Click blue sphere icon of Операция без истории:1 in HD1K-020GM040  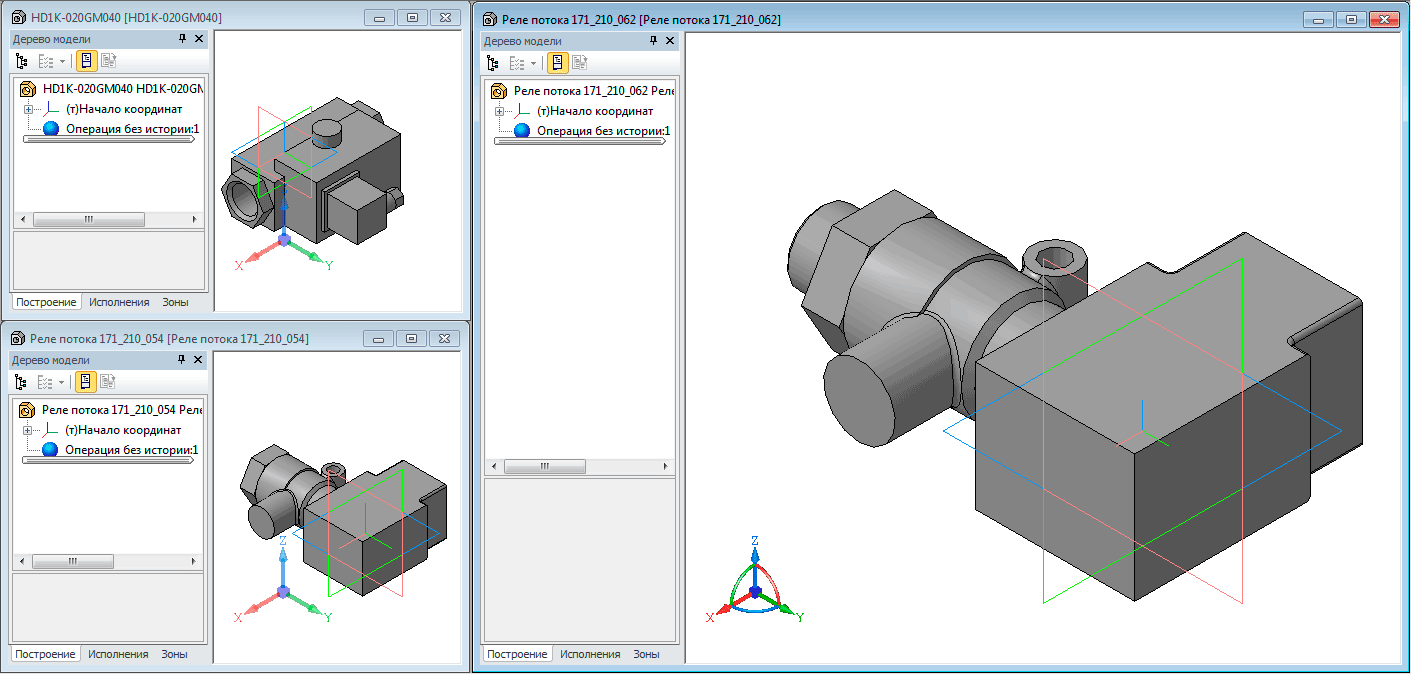[51, 129]
